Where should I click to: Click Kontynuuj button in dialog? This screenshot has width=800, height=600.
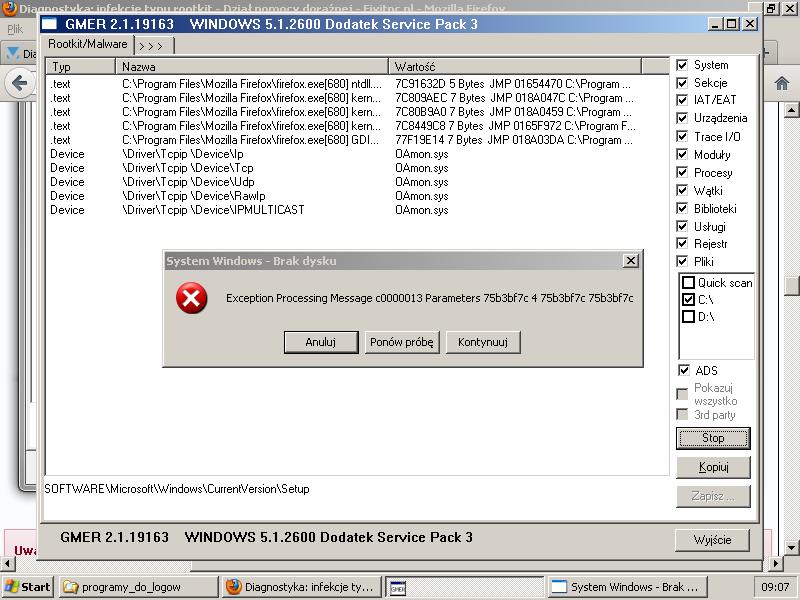[483, 342]
